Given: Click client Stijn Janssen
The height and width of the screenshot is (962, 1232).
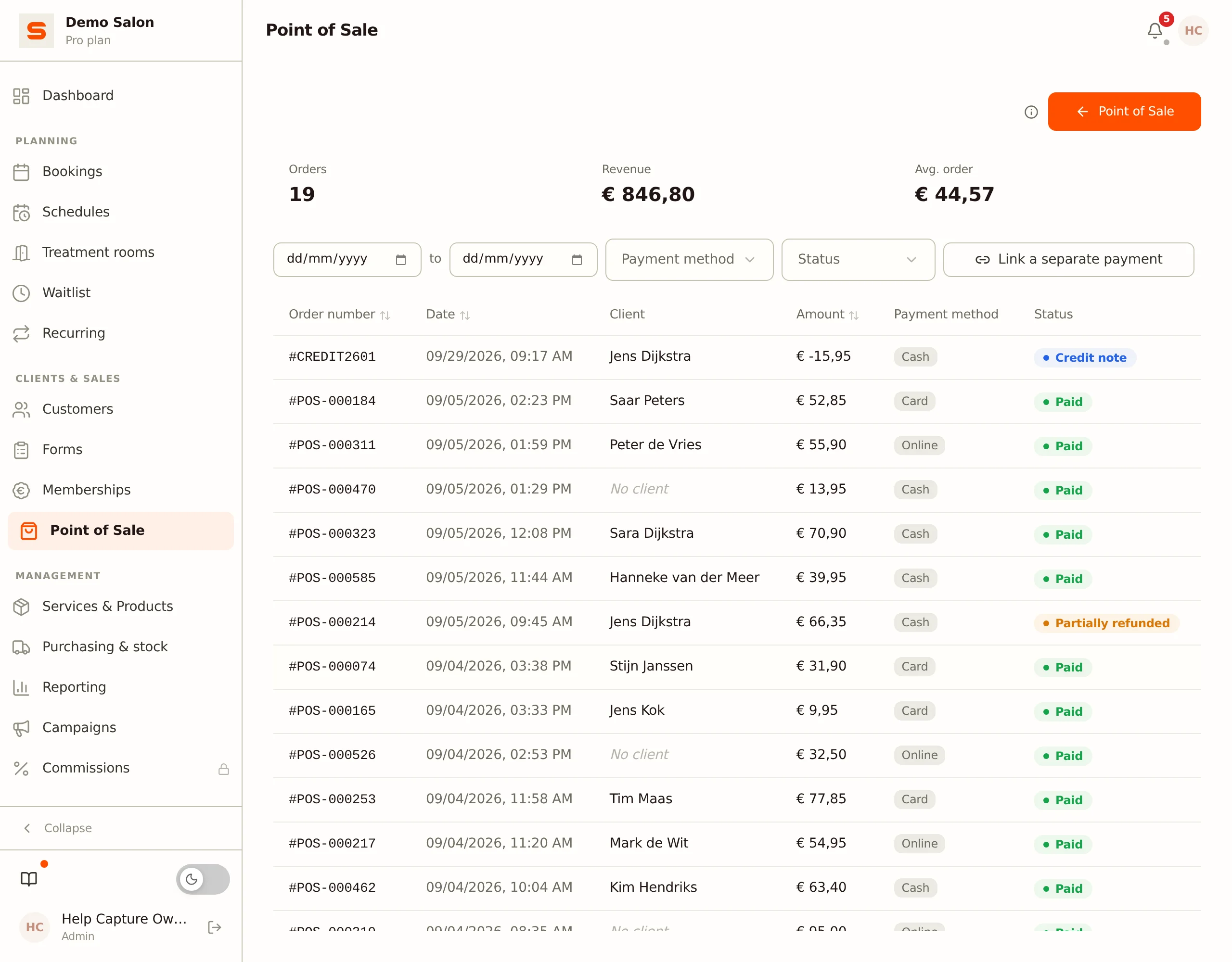Looking at the screenshot, I should [x=651, y=666].
